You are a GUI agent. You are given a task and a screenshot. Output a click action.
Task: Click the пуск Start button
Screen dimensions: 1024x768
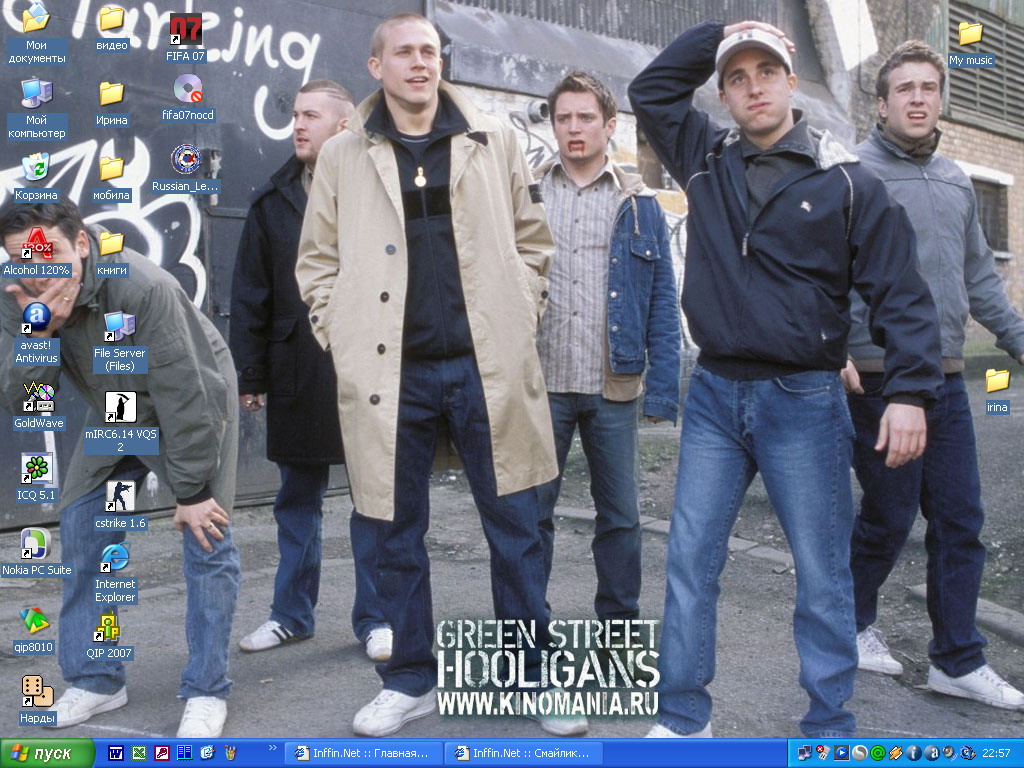coord(47,753)
